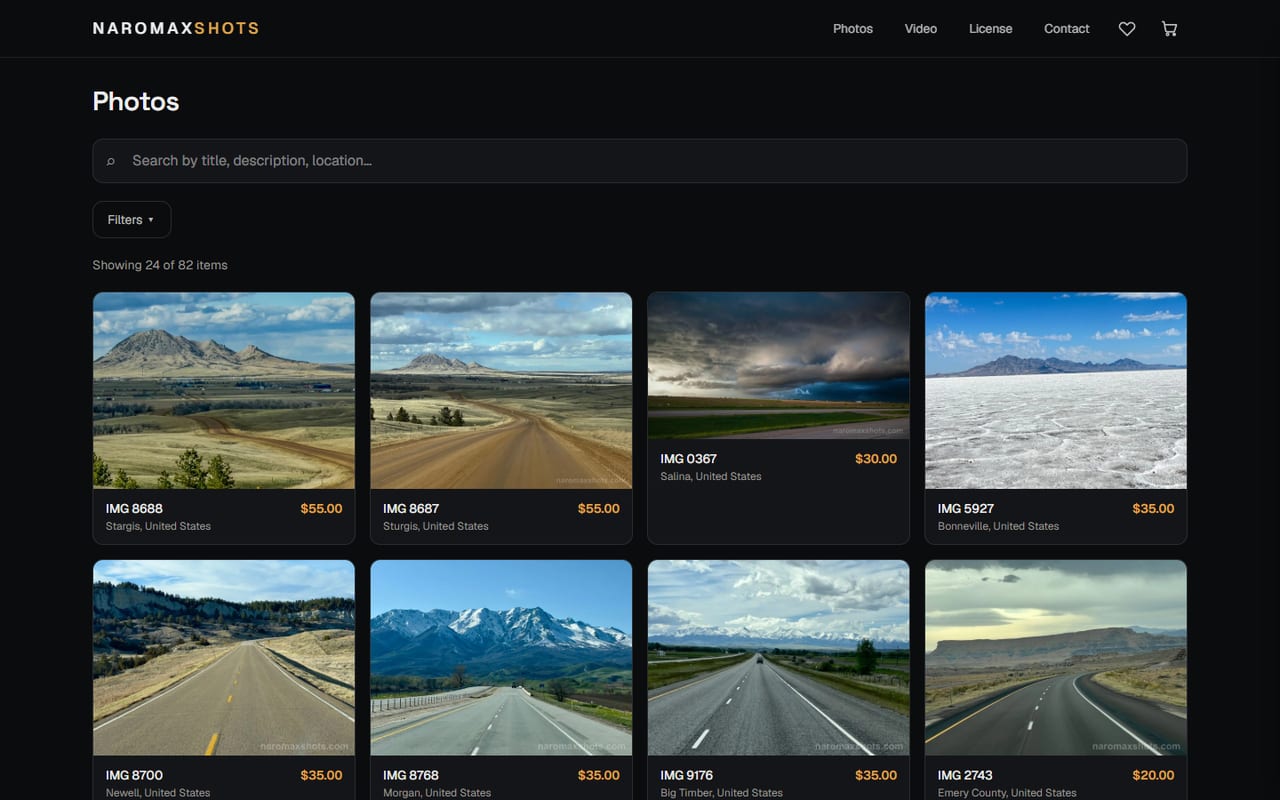Click the IMG 8768 title
The width and height of the screenshot is (1280, 800).
tap(411, 775)
